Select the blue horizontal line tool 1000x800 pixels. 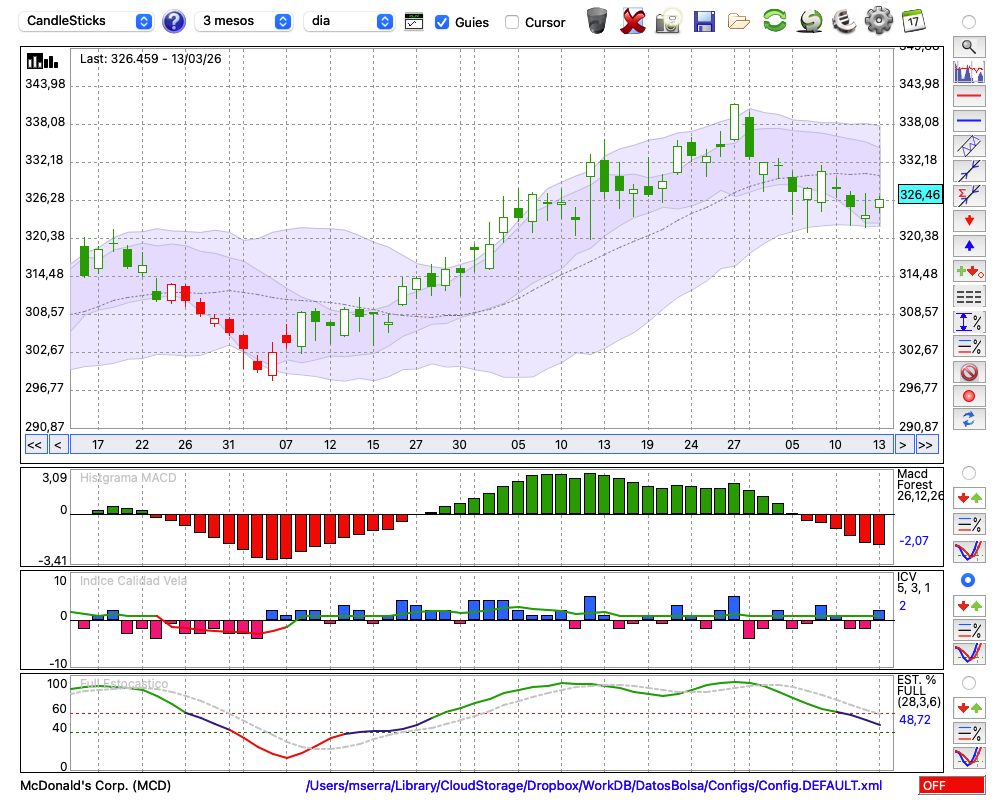tap(969, 121)
